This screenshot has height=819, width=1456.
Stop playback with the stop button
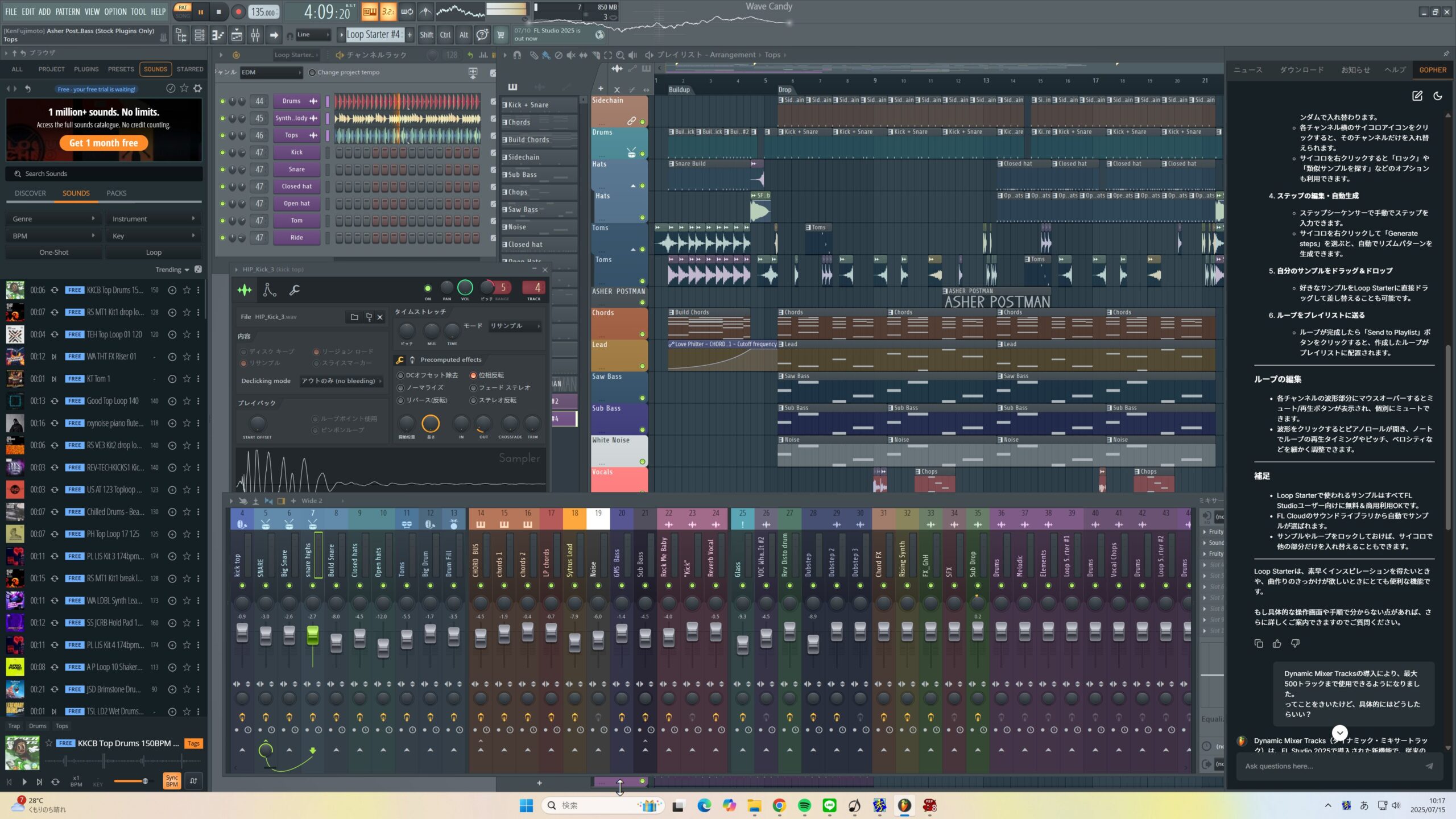pos(219,12)
